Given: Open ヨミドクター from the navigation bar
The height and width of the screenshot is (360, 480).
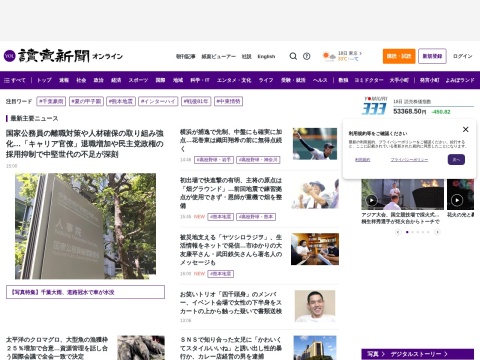Looking at the screenshot, I should click(x=369, y=80).
